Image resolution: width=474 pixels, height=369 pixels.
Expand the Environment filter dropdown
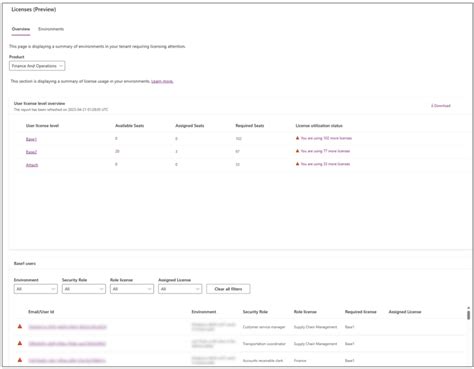coord(35,289)
